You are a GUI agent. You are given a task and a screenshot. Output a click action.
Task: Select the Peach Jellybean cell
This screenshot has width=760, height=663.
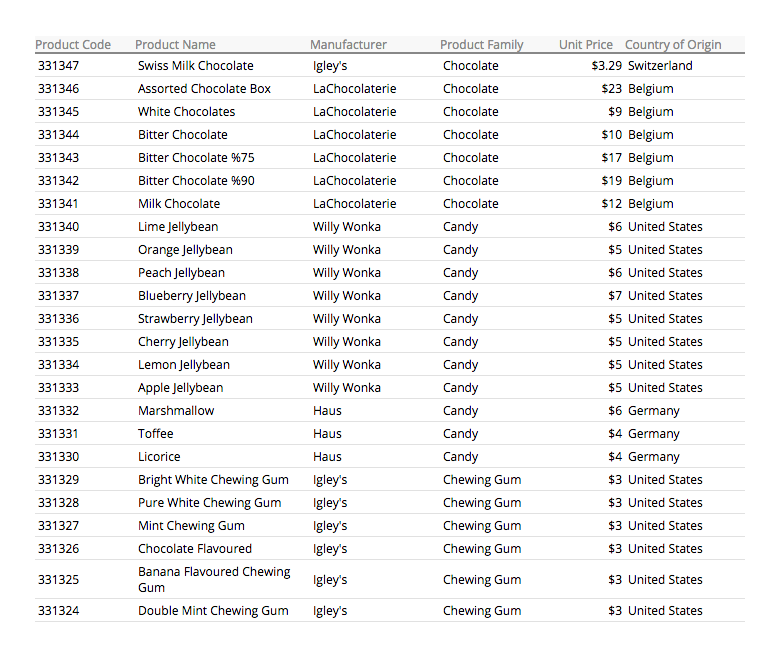tap(181, 273)
